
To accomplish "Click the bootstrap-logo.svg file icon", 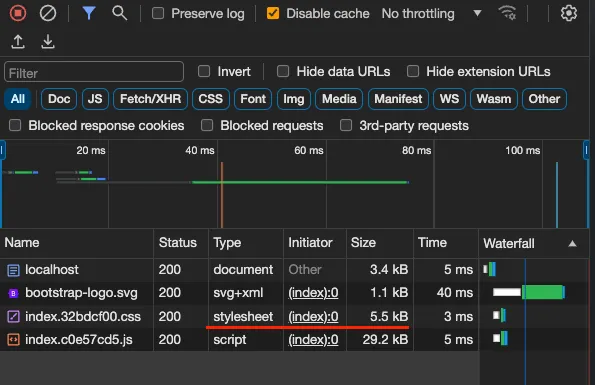I will tap(13, 293).
